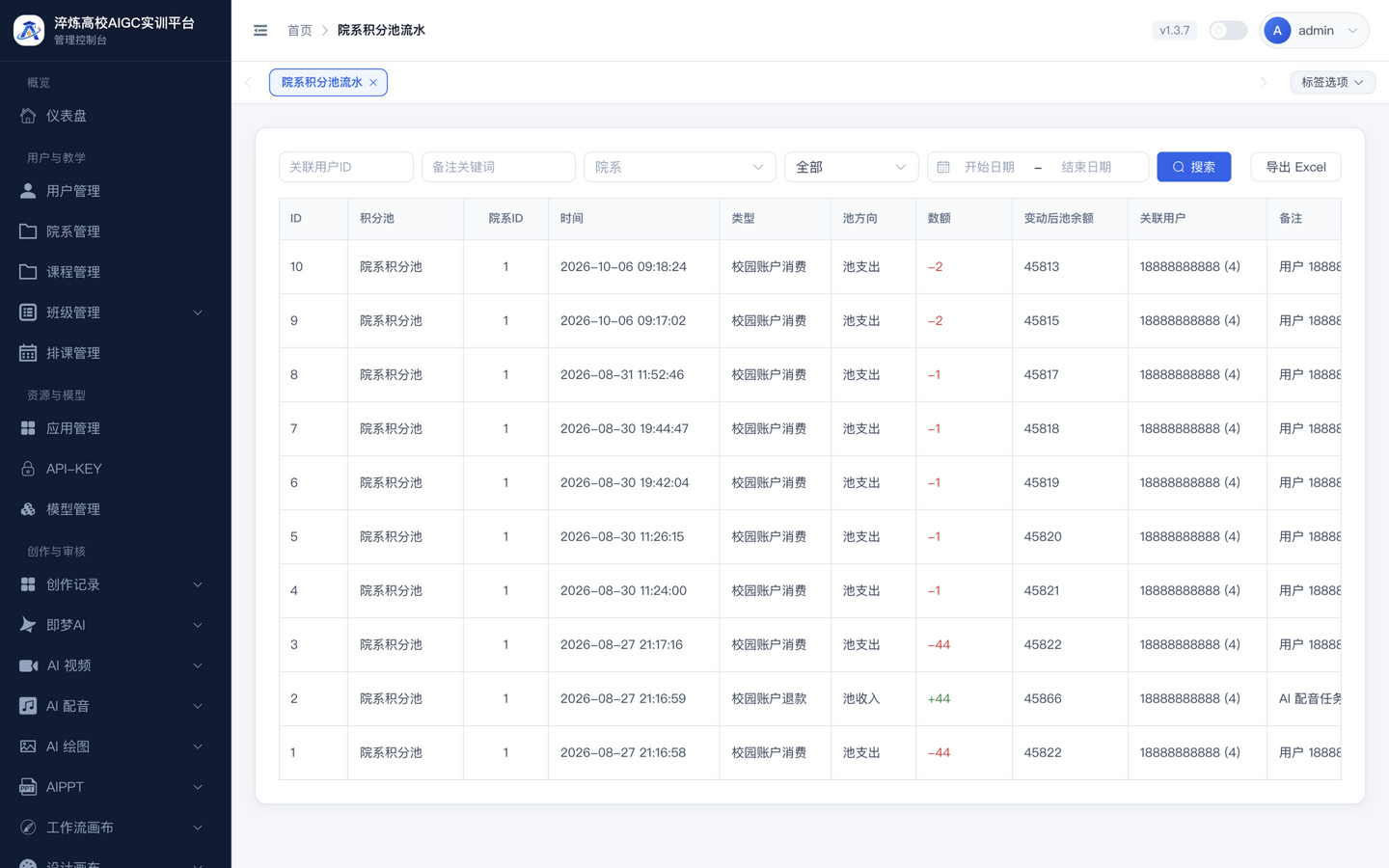Open 课程管理 menu item

coord(116,272)
